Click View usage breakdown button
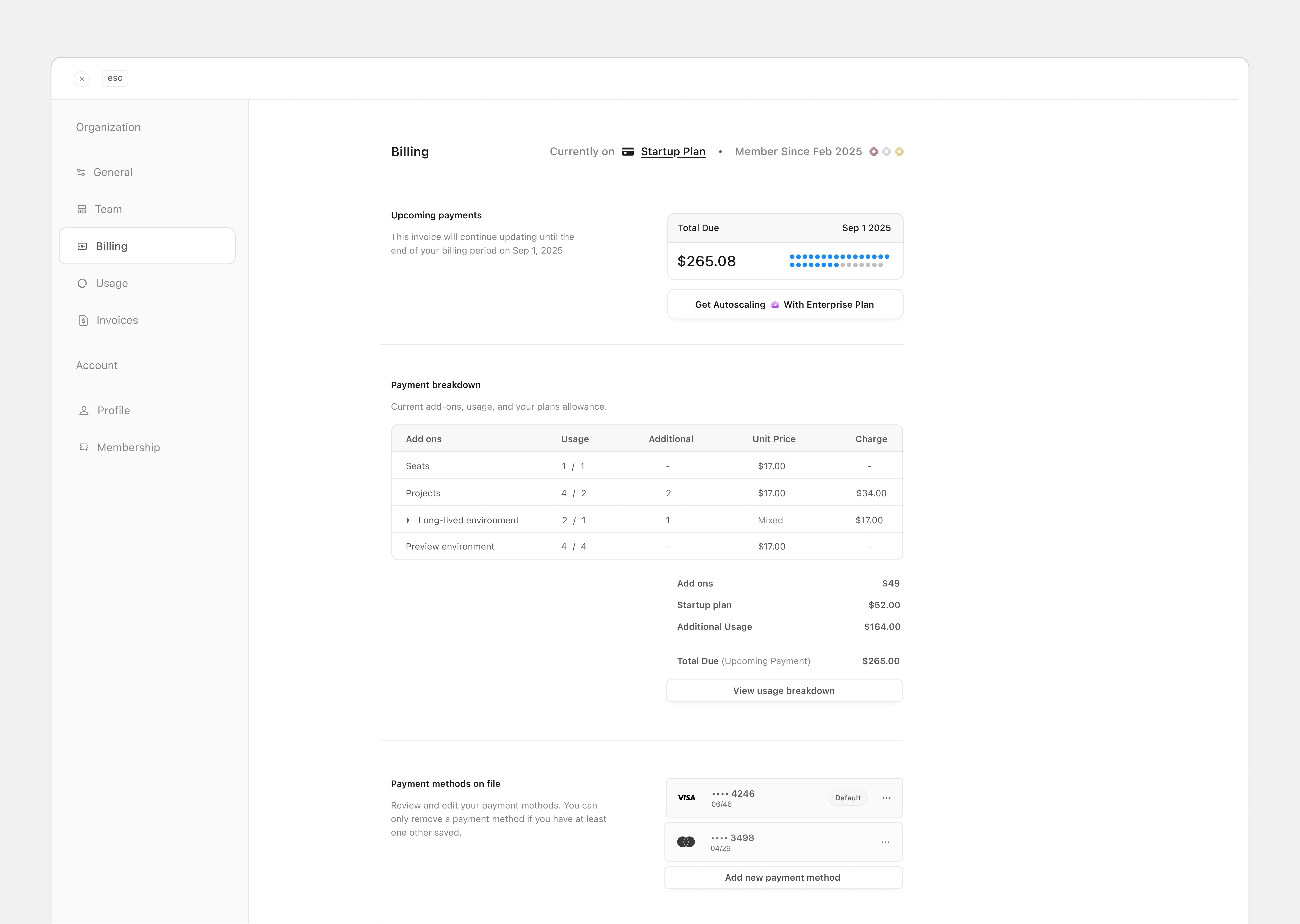Viewport: 1300px width, 924px height. (x=784, y=691)
